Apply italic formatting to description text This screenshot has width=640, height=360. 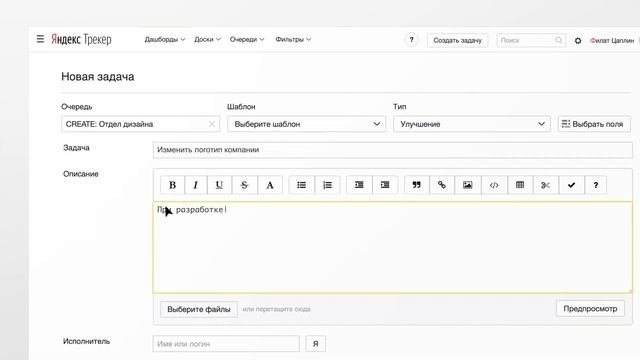(196, 185)
